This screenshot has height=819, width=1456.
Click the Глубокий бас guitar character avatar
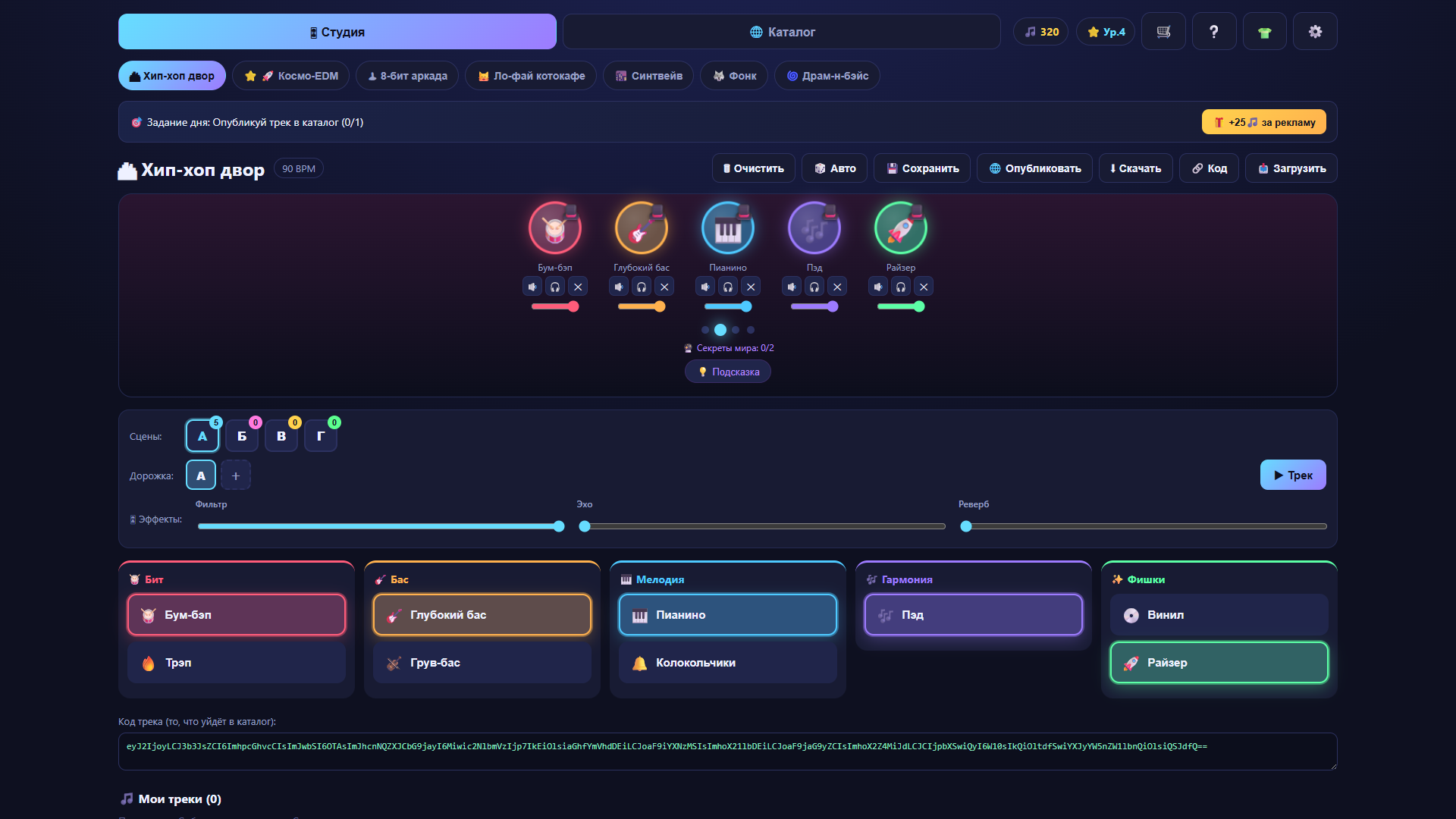[x=642, y=228]
